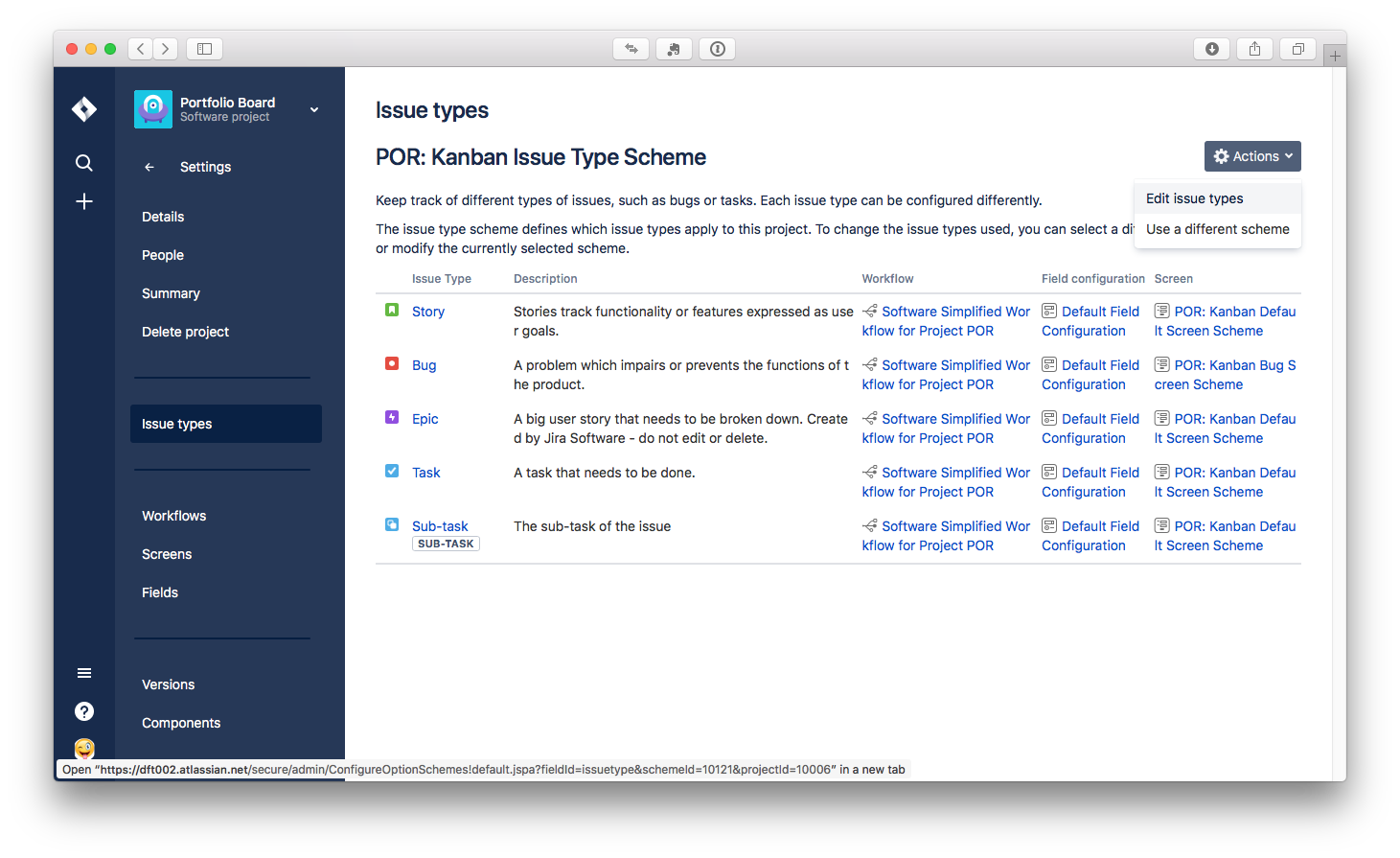This screenshot has width=1400, height=858.
Task: Select the green Story issue type icon
Action: (x=391, y=309)
